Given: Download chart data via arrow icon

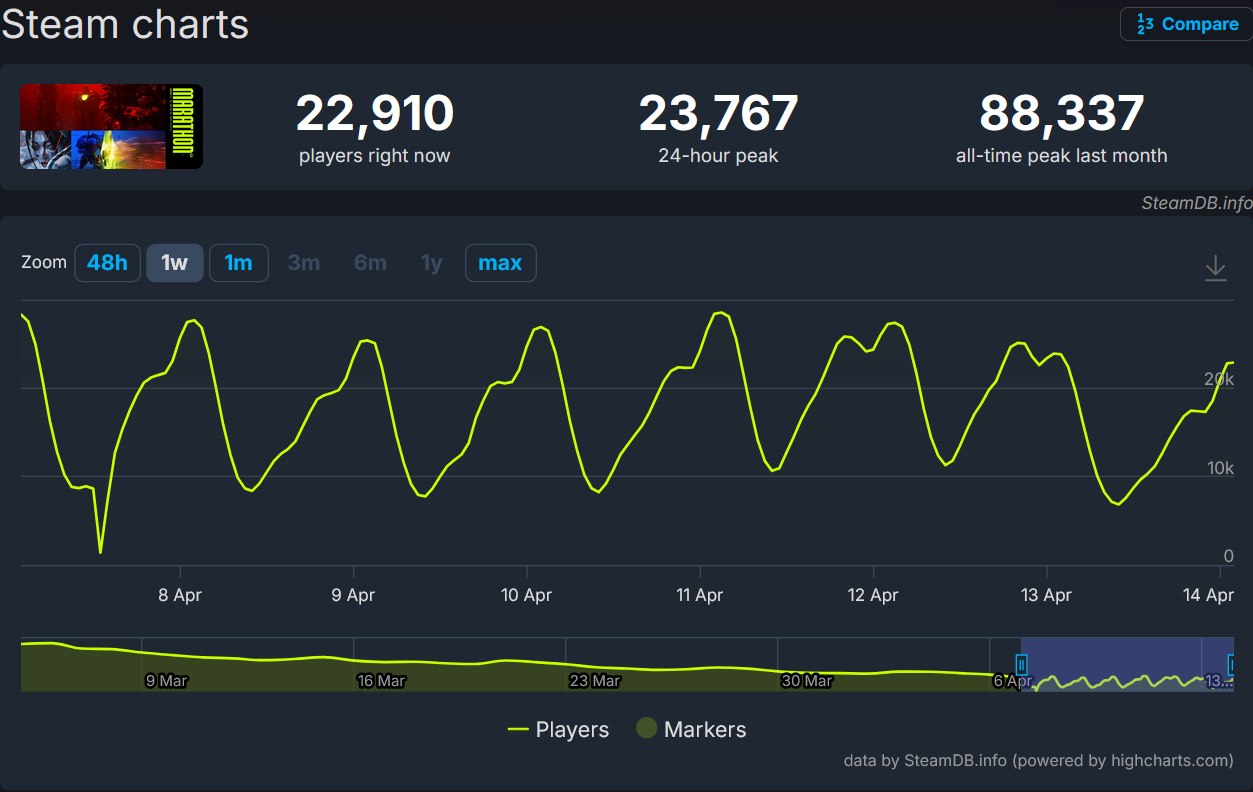Looking at the screenshot, I should pyautogui.click(x=1215, y=268).
